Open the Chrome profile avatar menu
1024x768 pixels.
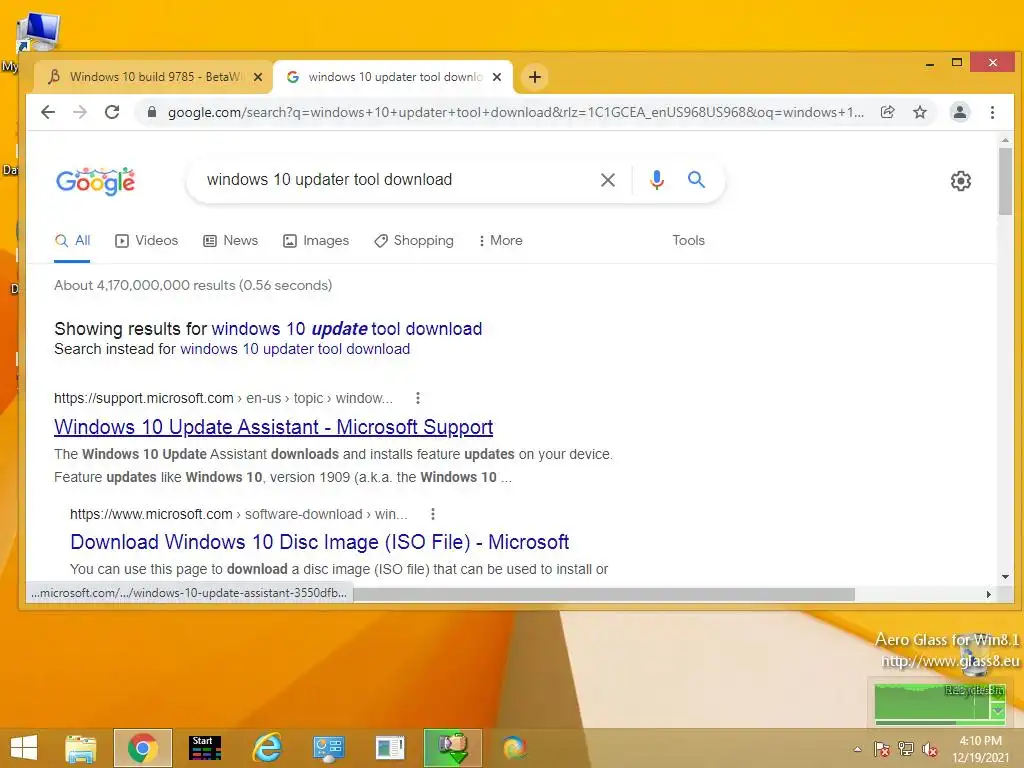[x=959, y=112]
